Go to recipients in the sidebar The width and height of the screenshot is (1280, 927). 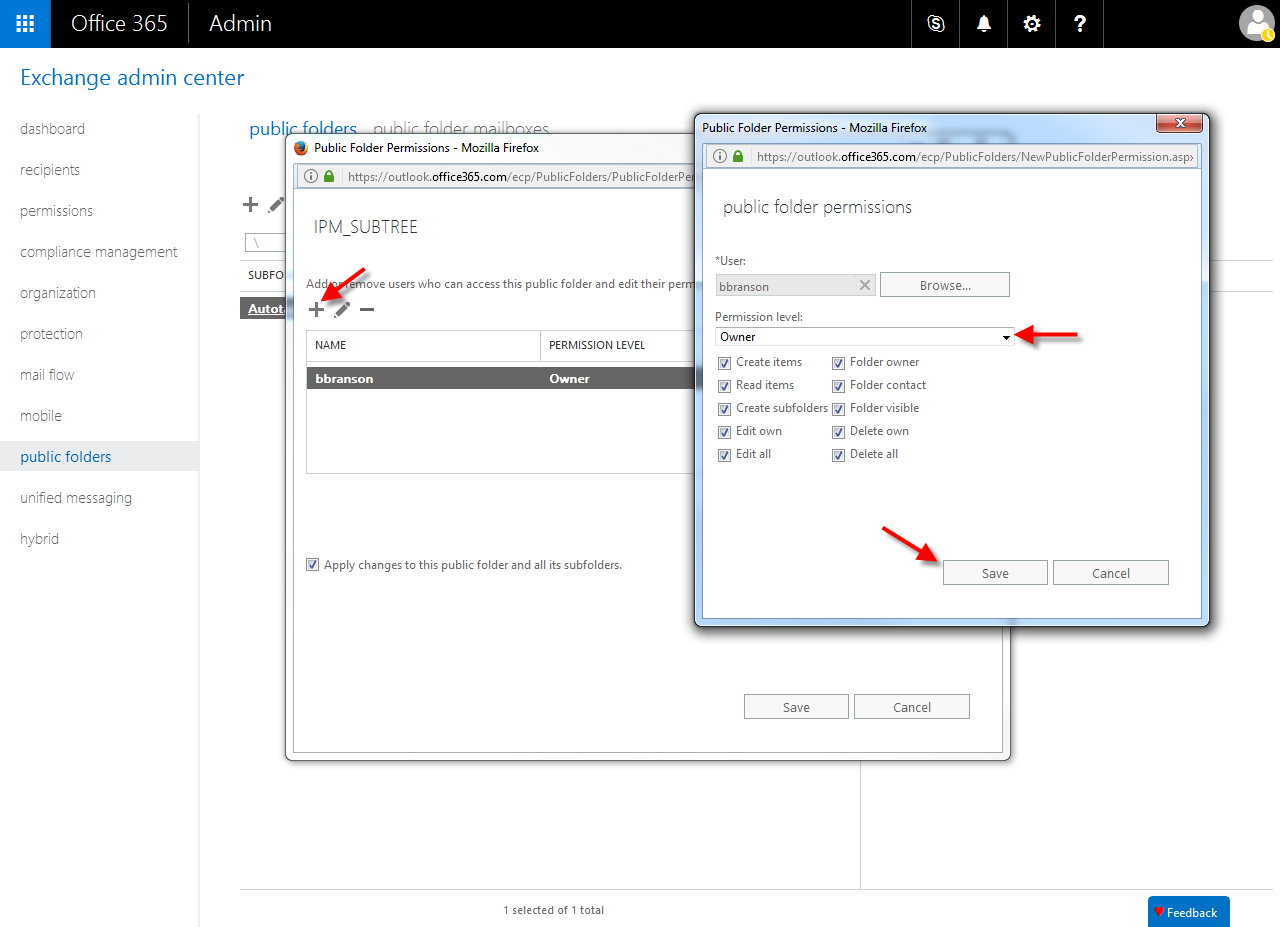pos(50,170)
